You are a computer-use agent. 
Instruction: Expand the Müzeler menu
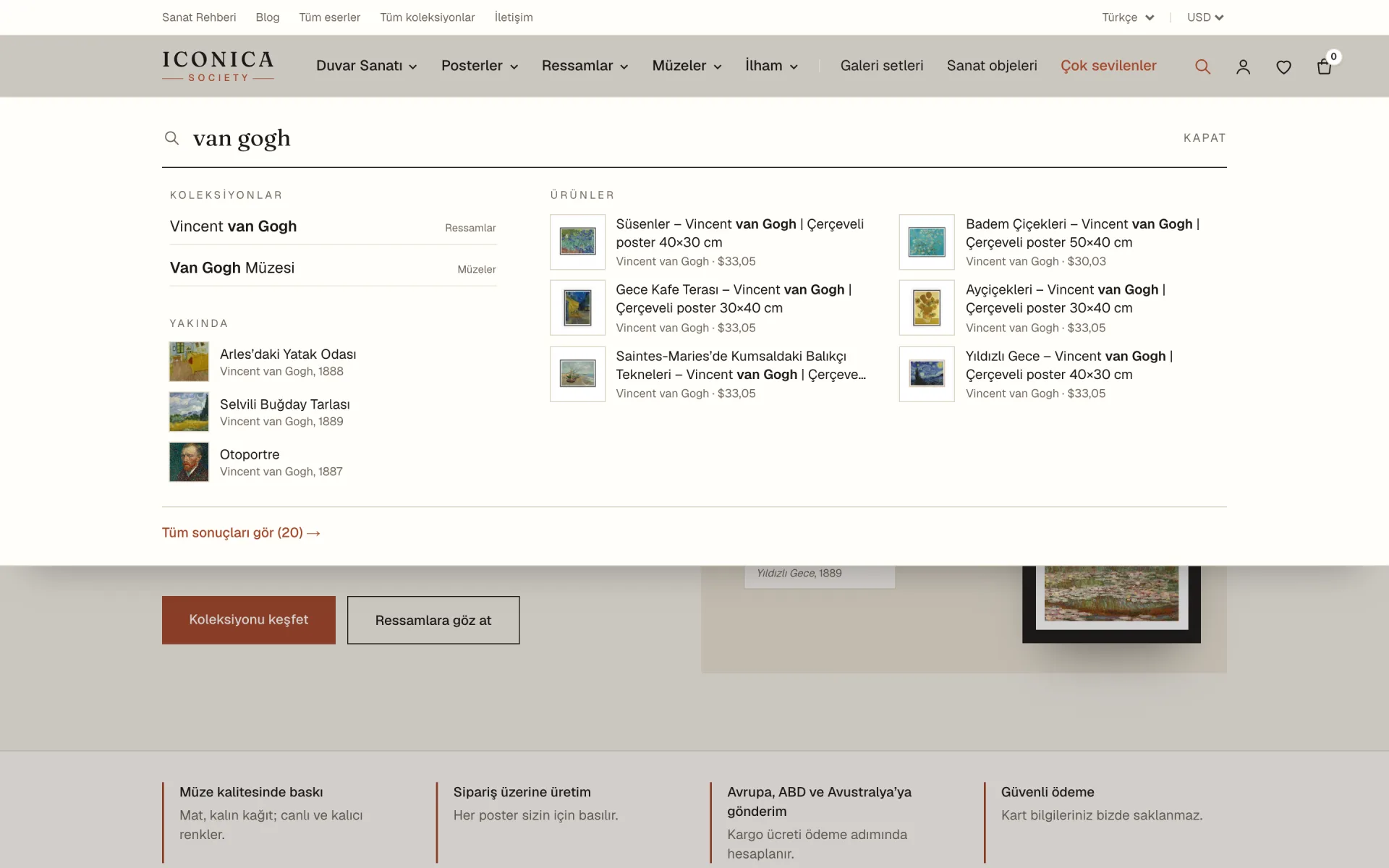tap(687, 66)
